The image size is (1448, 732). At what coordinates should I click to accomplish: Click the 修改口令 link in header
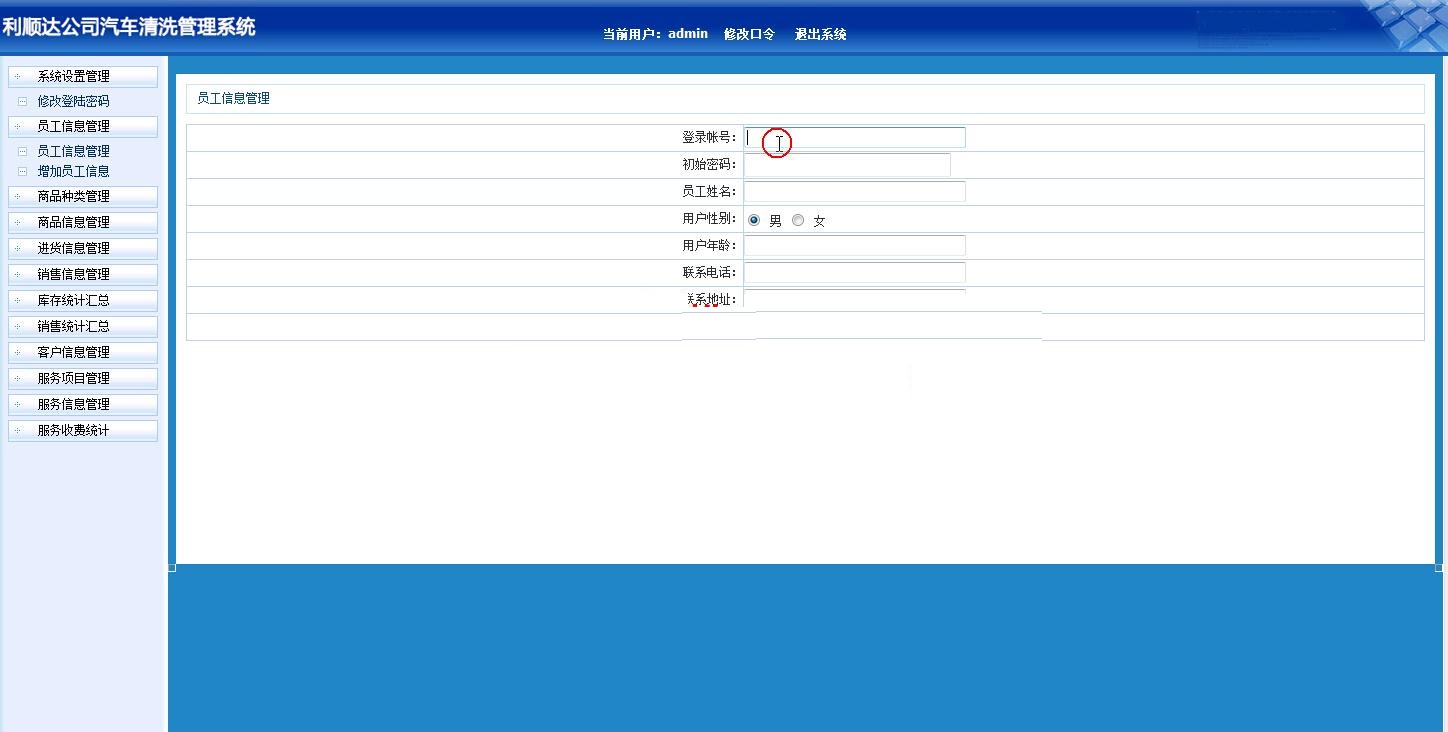tap(749, 34)
